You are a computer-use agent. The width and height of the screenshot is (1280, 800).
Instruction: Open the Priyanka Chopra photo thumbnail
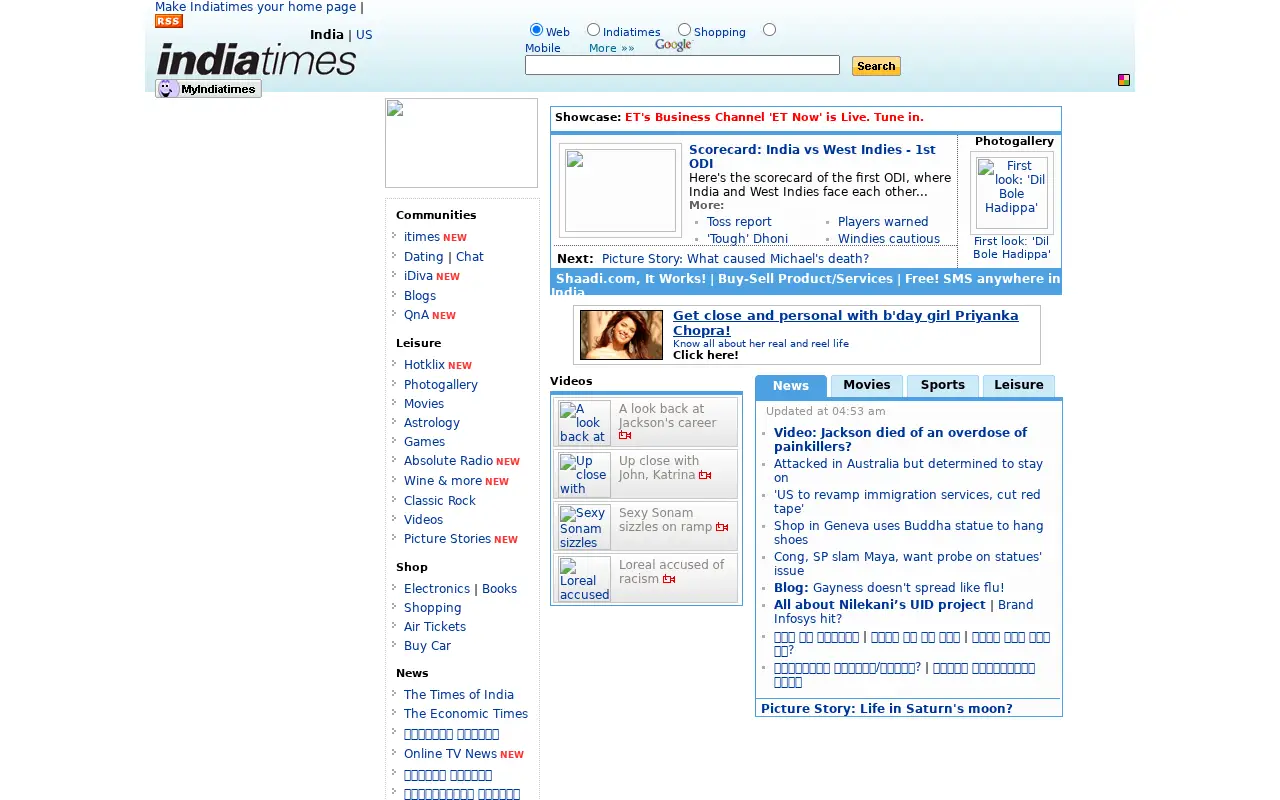click(x=621, y=335)
